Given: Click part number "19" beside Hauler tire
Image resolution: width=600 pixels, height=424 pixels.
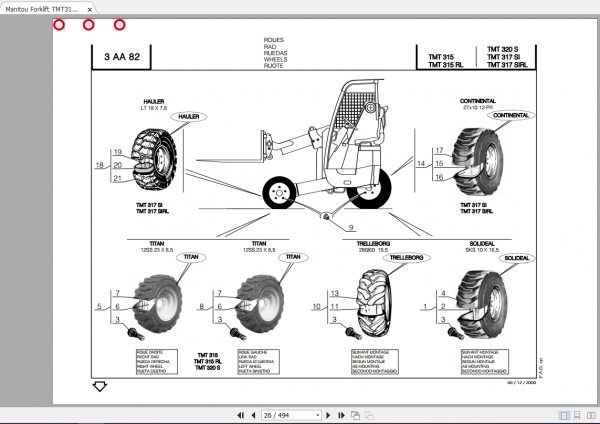Looking at the screenshot, I should [x=117, y=152].
